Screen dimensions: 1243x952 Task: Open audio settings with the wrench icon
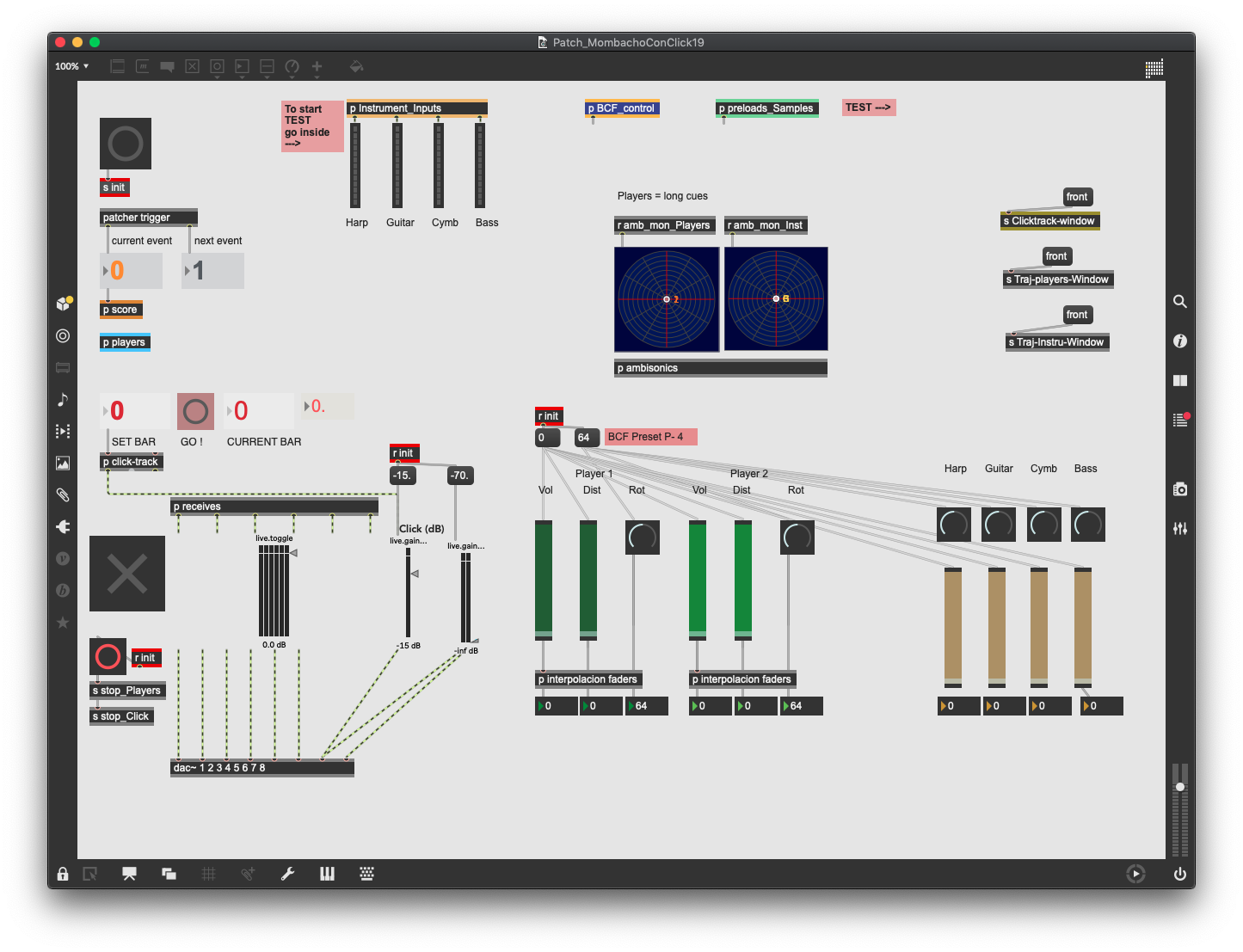(288, 874)
